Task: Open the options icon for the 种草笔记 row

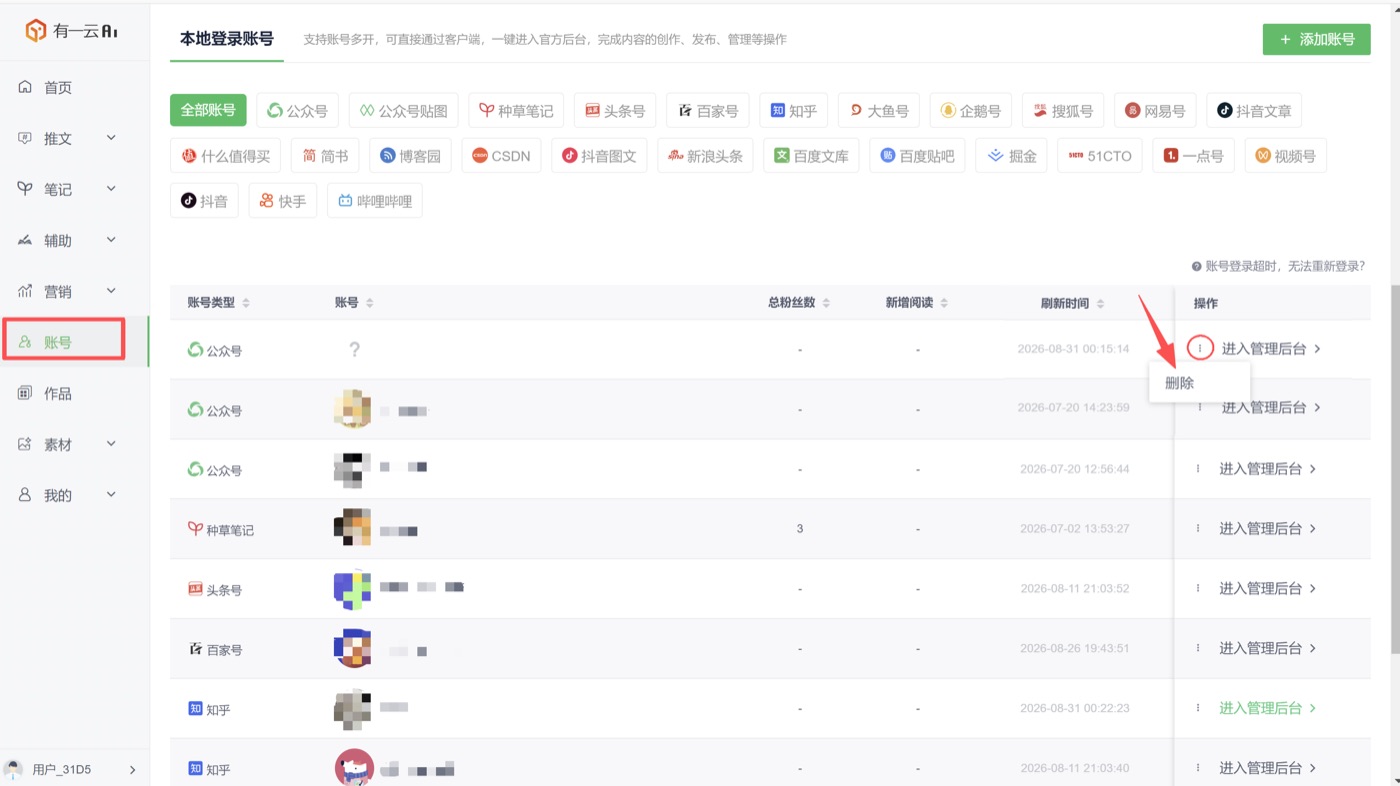Action: [1198, 528]
